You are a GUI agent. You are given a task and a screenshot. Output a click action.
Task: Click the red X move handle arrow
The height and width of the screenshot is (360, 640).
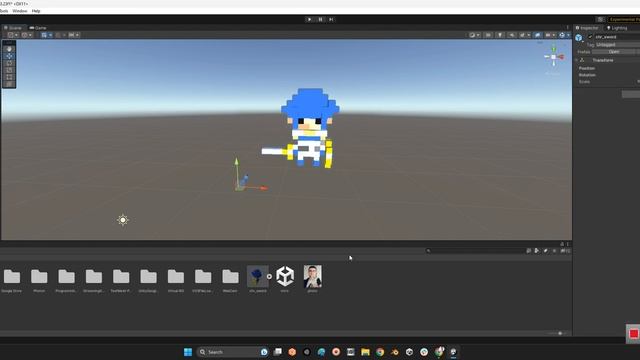tap(263, 188)
